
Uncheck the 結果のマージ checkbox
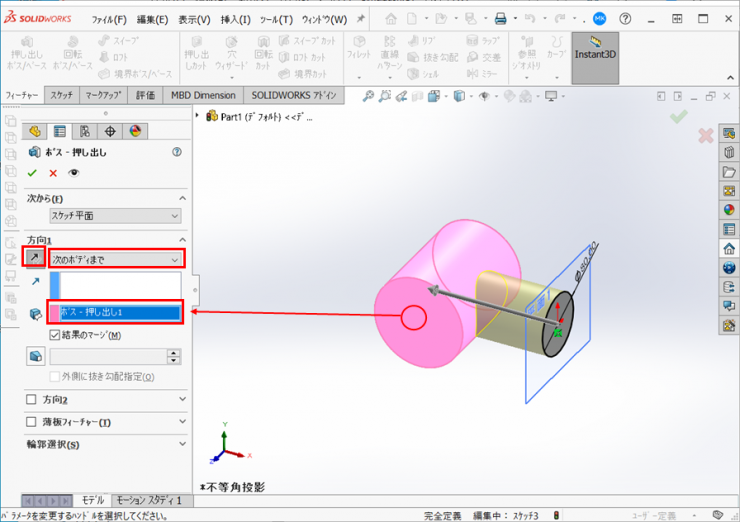[x=55, y=335]
